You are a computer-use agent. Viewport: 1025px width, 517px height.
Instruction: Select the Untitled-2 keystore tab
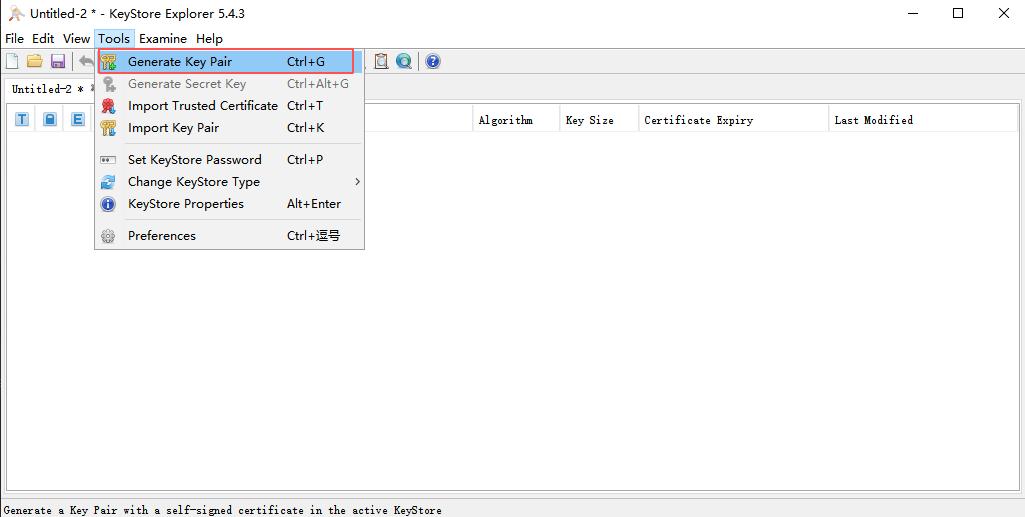(x=48, y=89)
